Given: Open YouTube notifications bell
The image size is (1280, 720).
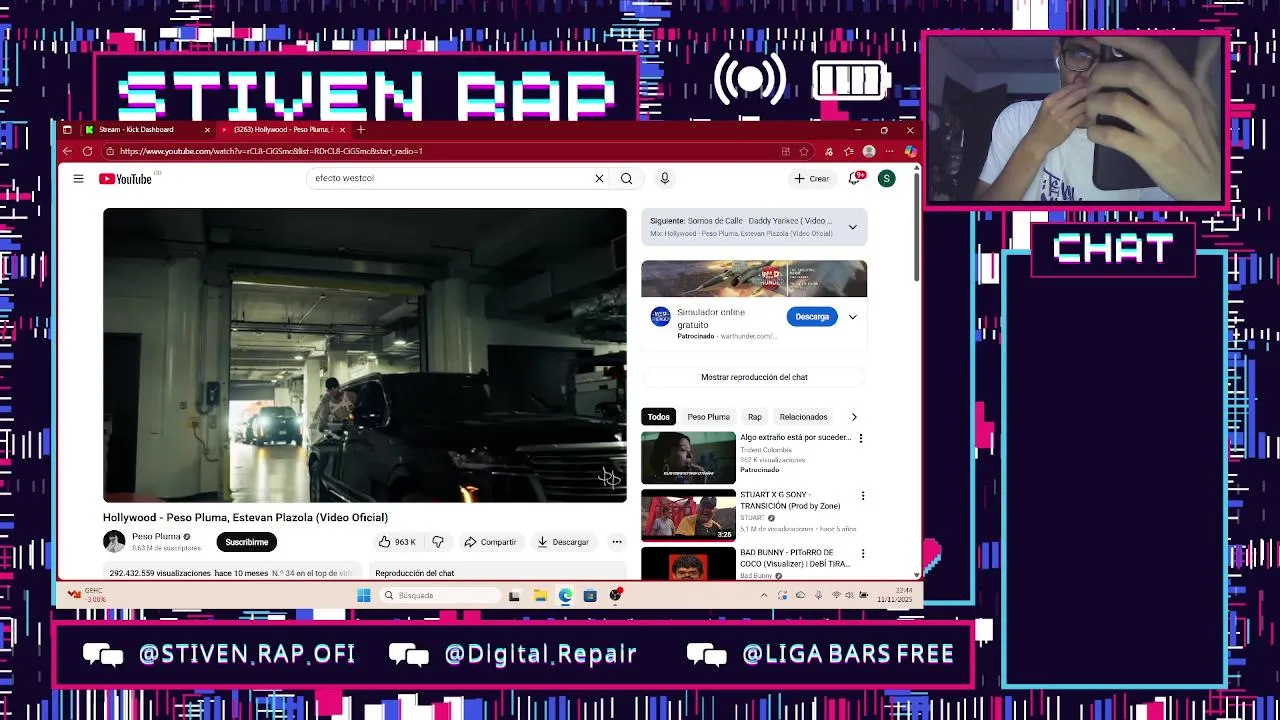Looking at the screenshot, I should pos(855,178).
